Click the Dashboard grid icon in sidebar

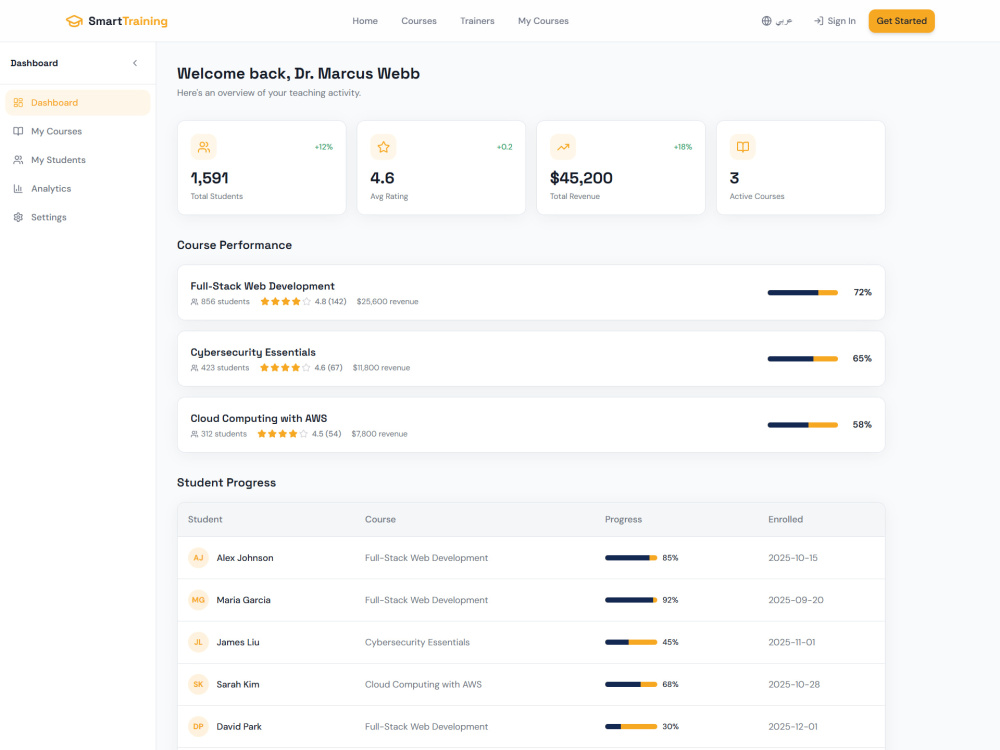(18, 103)
